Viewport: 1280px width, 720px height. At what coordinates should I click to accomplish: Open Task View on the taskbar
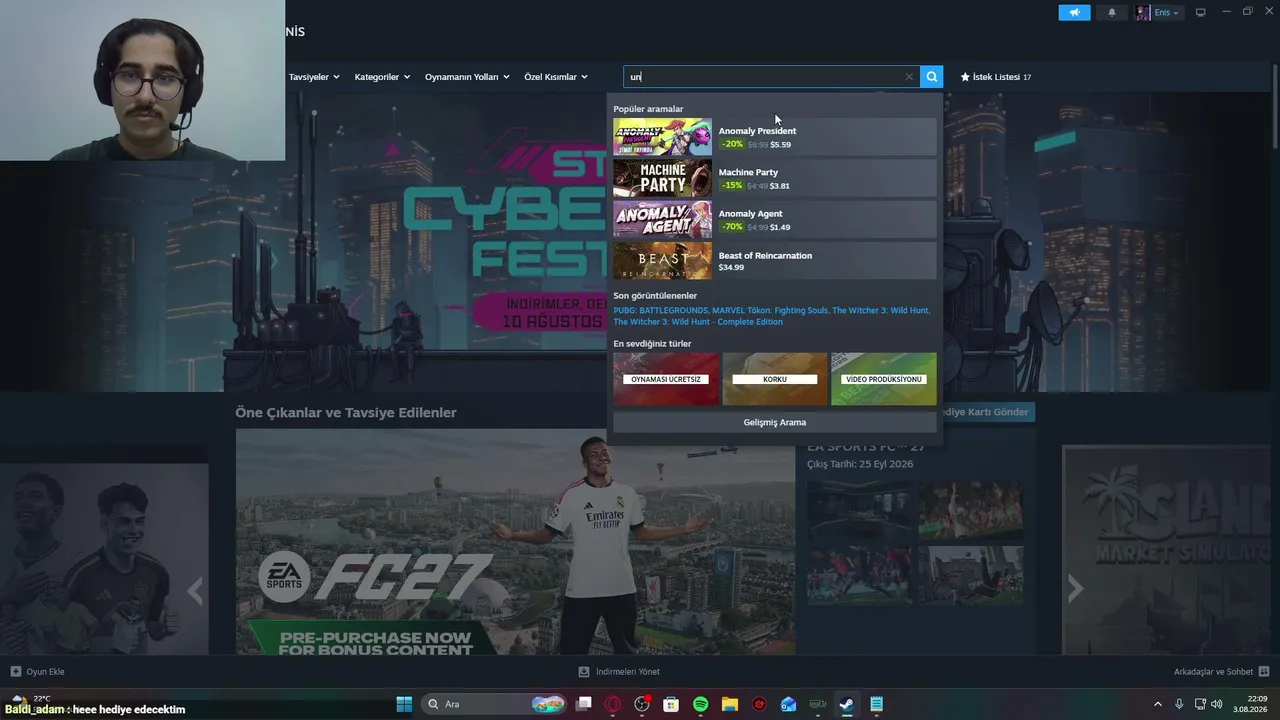coord(584,704)
